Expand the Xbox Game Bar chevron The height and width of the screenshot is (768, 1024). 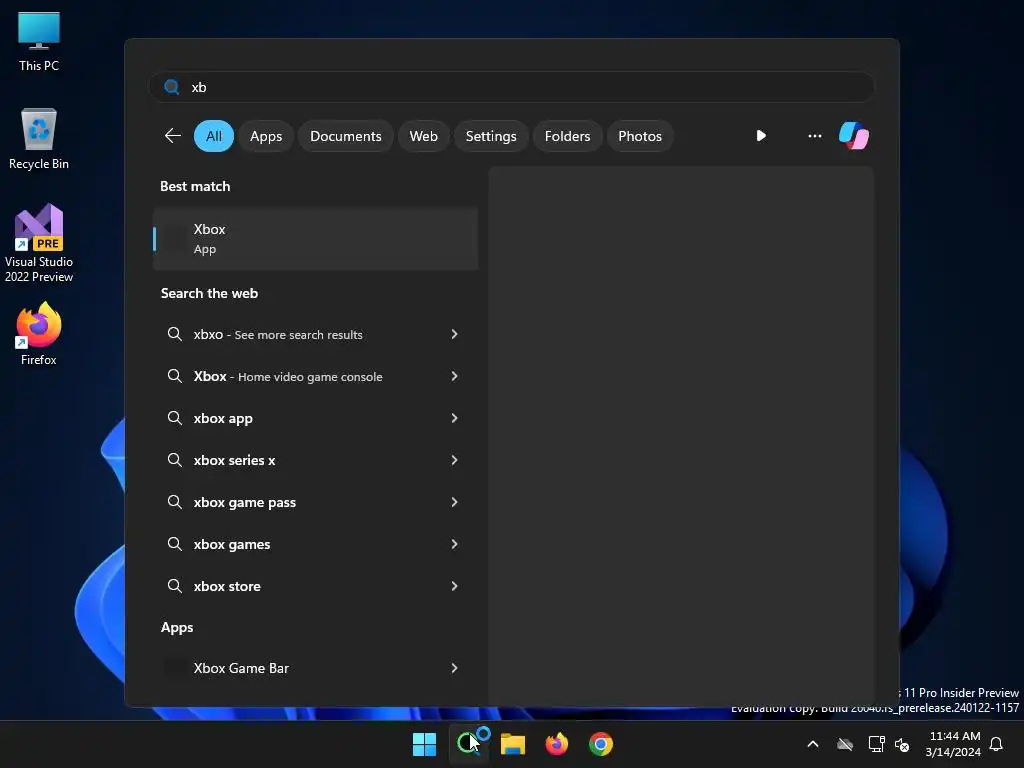(x=455, y=668)
